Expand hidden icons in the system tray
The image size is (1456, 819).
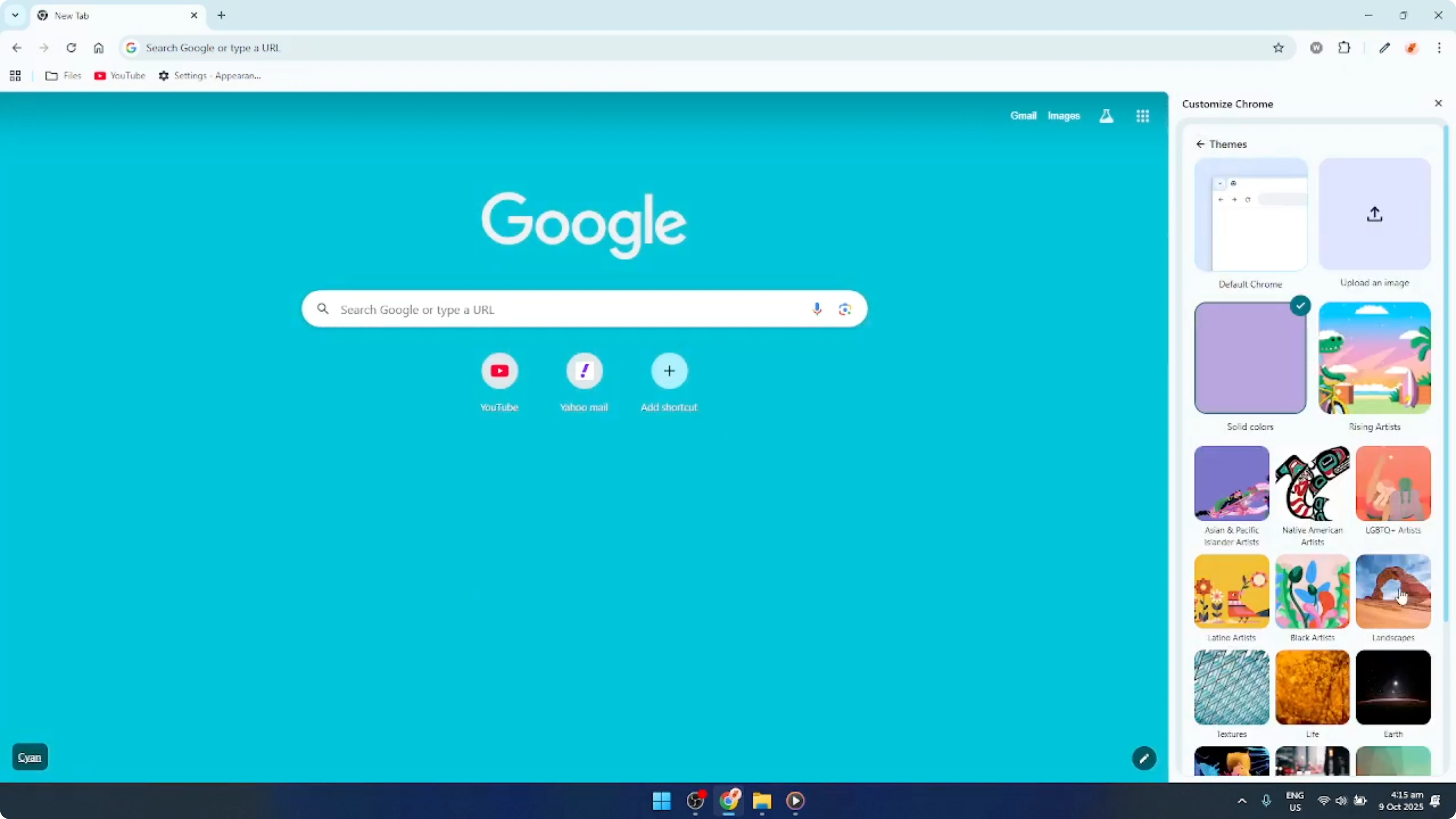click(1242, 800)
